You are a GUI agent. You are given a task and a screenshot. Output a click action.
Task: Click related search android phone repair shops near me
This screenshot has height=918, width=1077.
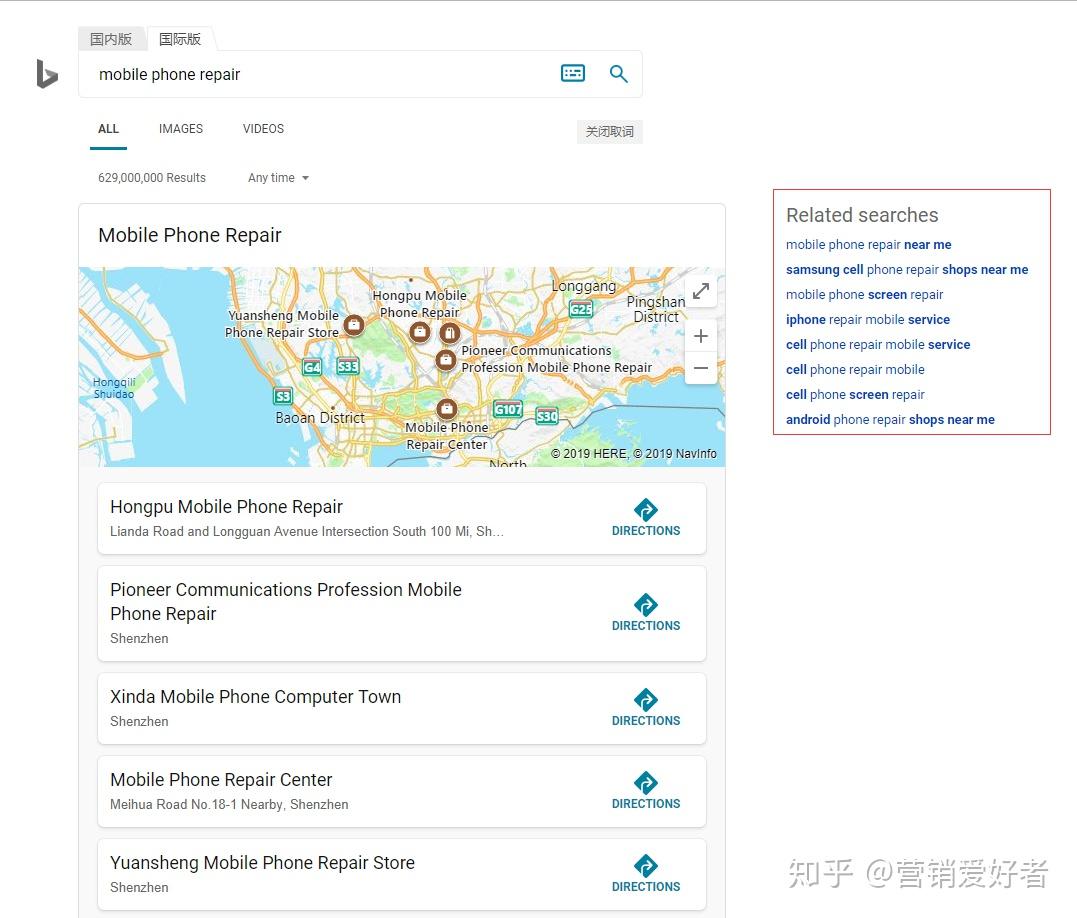tap(890, 420)
